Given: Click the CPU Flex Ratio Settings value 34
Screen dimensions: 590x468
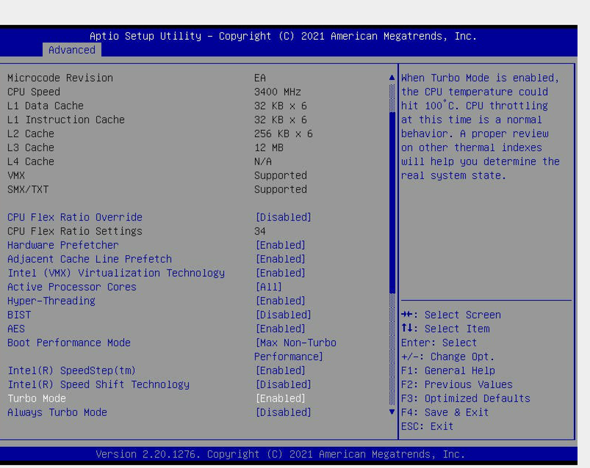Looking at the screenshot, I should pyautogui.click(x=260, y=231).
